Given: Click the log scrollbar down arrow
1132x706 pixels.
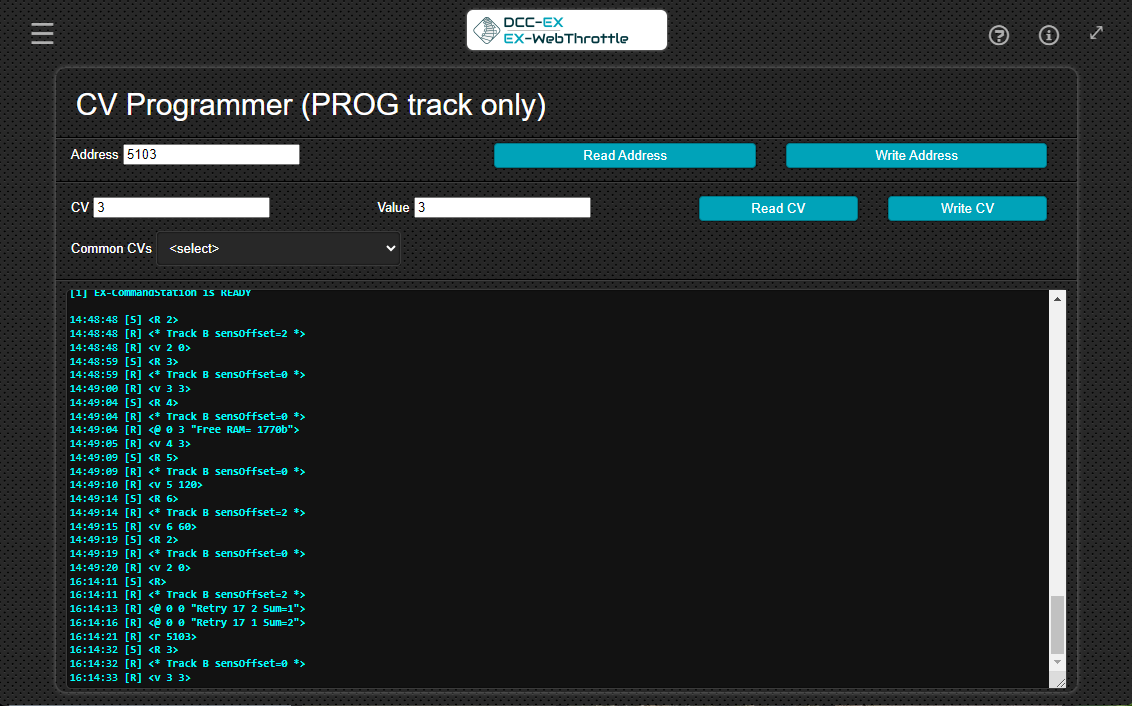Looking at the screenshot, I should point(1057,662).
